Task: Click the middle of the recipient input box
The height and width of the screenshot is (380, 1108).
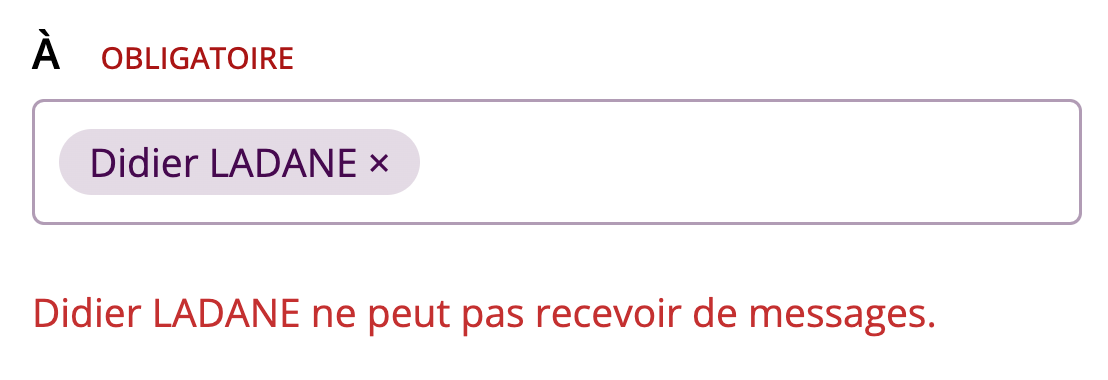Action: 557,162
